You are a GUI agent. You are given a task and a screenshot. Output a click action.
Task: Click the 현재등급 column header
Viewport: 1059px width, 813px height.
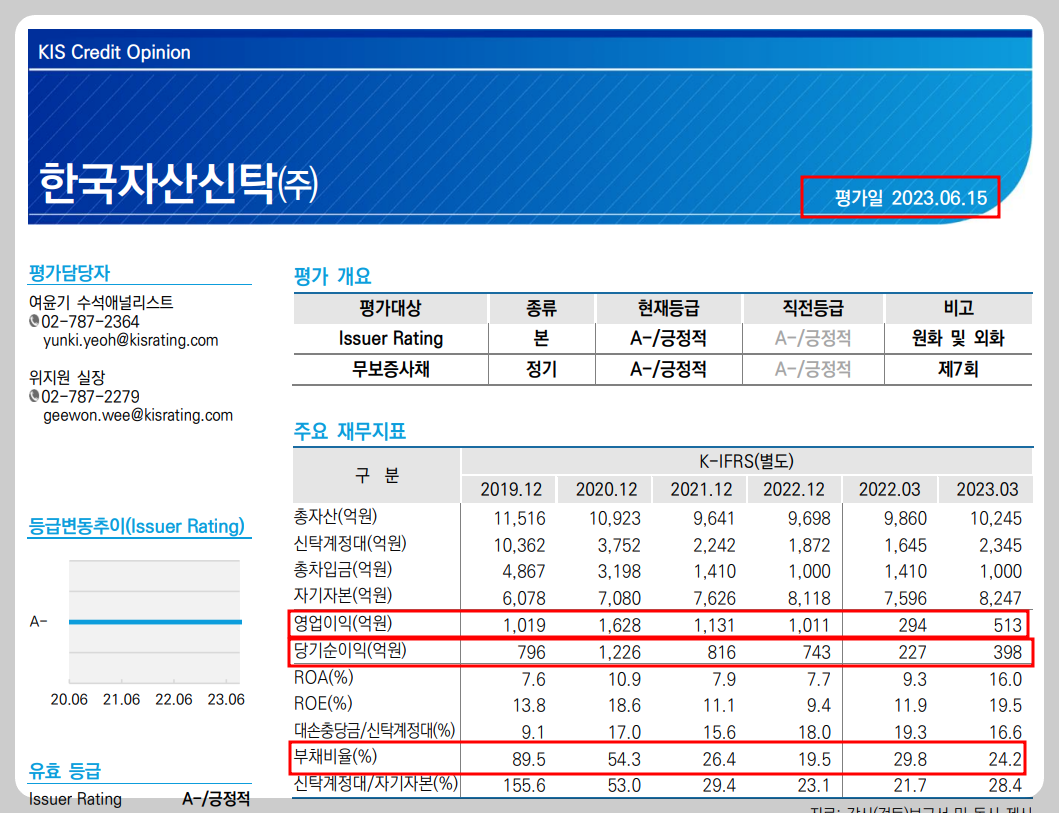669,309
